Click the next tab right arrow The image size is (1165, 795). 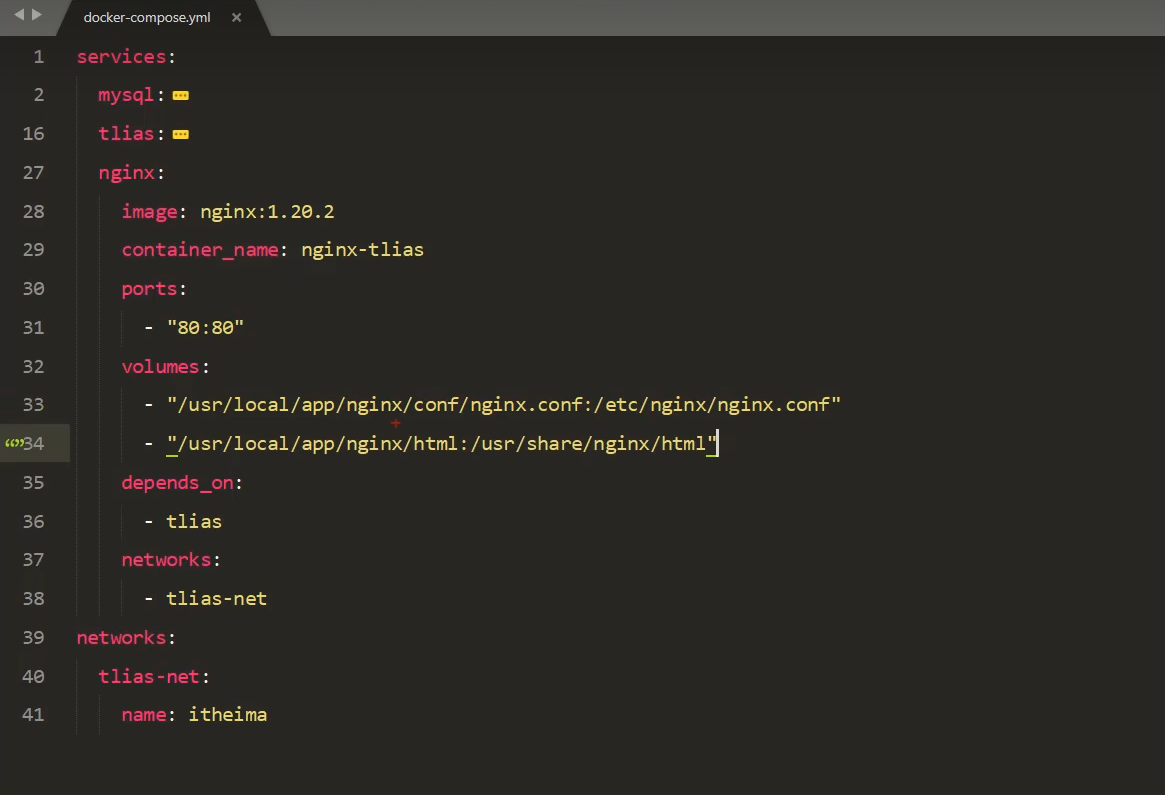(x=36, y=14)
